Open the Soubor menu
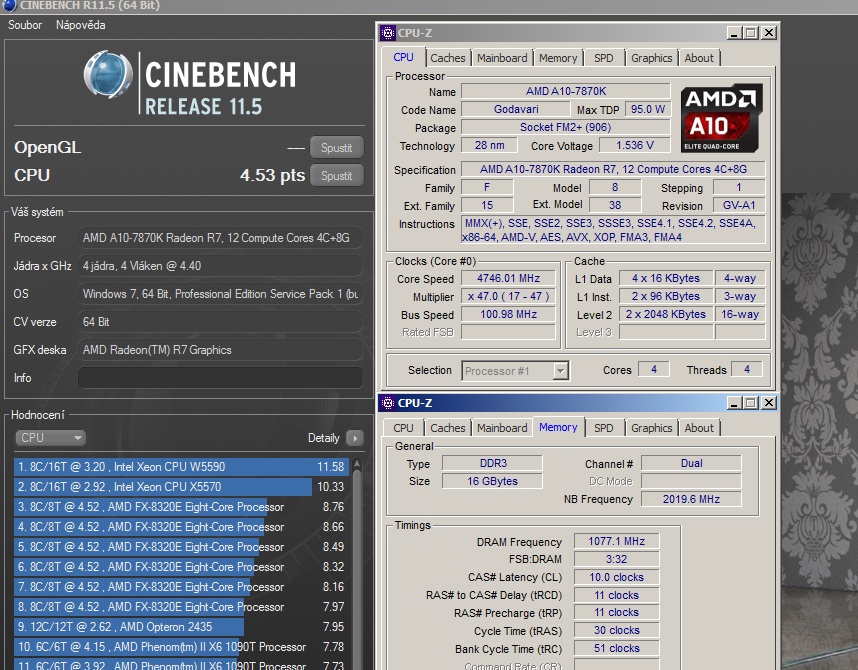The image size is (858, 670). (x=25, y=25)
